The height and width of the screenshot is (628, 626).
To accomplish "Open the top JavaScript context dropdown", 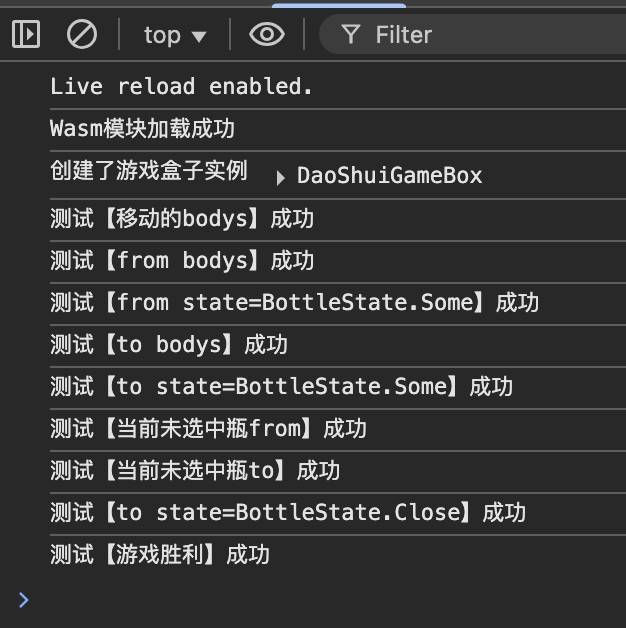I will click(174, 35).
